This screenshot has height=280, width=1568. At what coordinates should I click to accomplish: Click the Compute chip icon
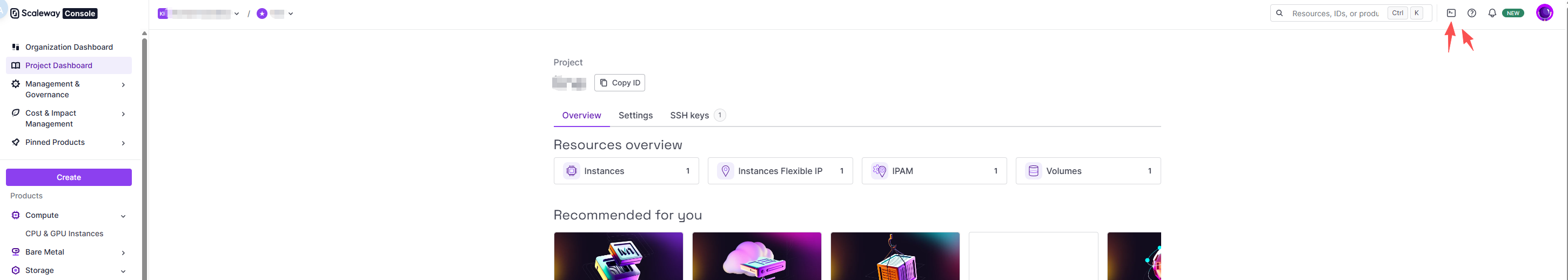point(16,215)
